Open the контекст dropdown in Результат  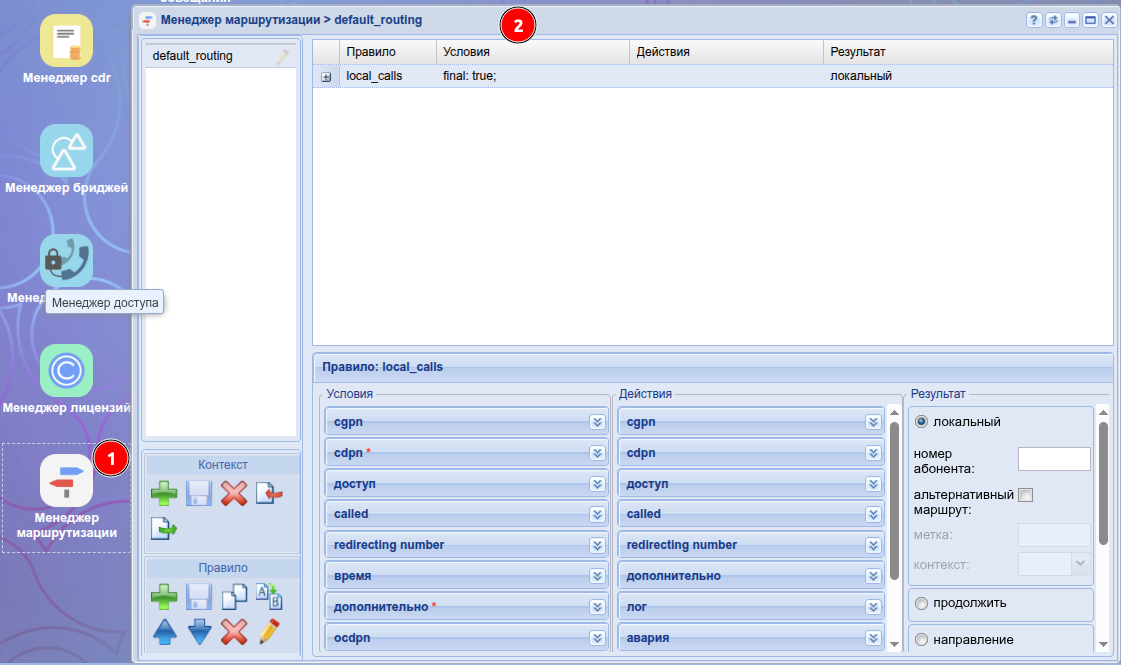(1080, 564)
